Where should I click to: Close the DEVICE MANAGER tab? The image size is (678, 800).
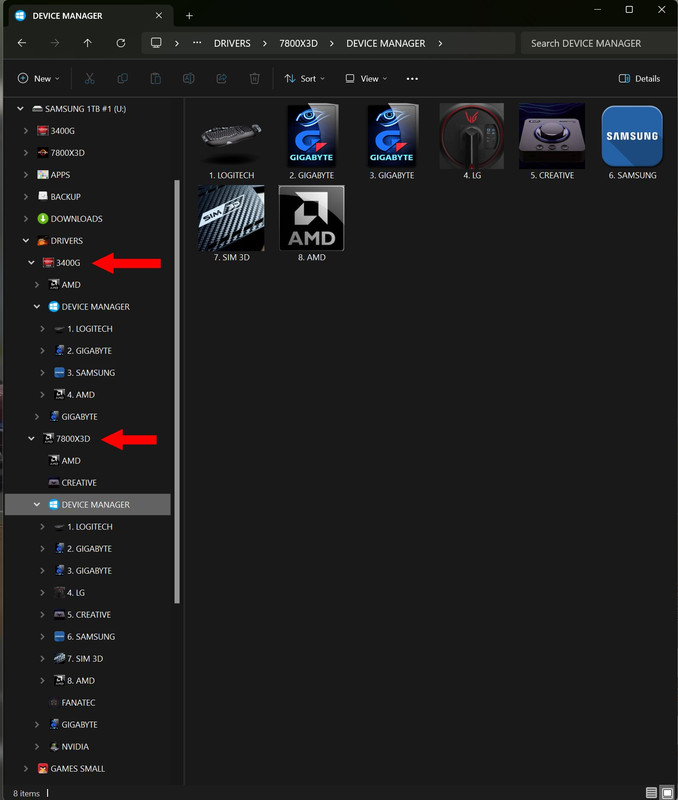(159, 16)
